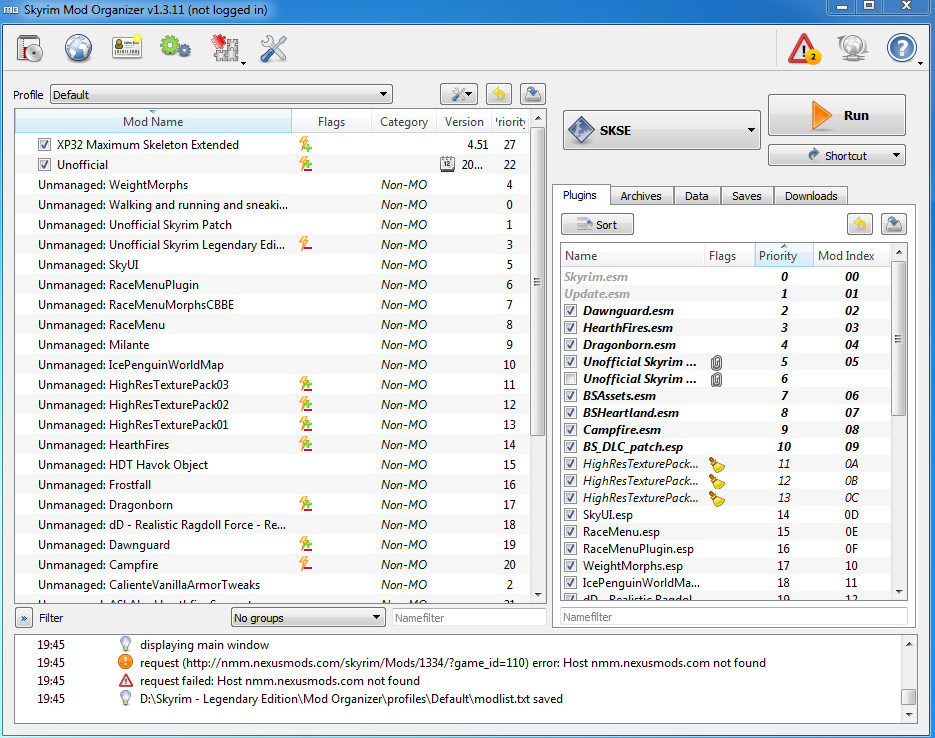Open the Profile dropdown showing Default
The width and height of the screenshot is (935, 738).
click(x=221, y=94)
